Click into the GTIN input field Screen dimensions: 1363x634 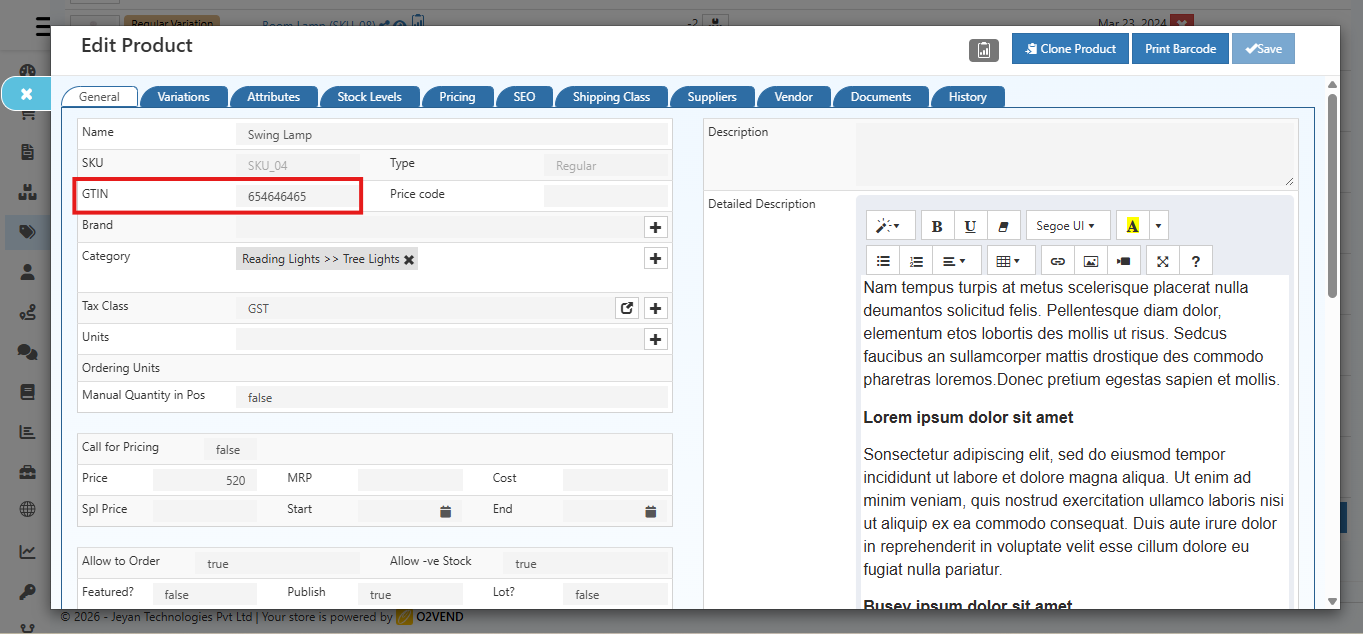[298, 197]
